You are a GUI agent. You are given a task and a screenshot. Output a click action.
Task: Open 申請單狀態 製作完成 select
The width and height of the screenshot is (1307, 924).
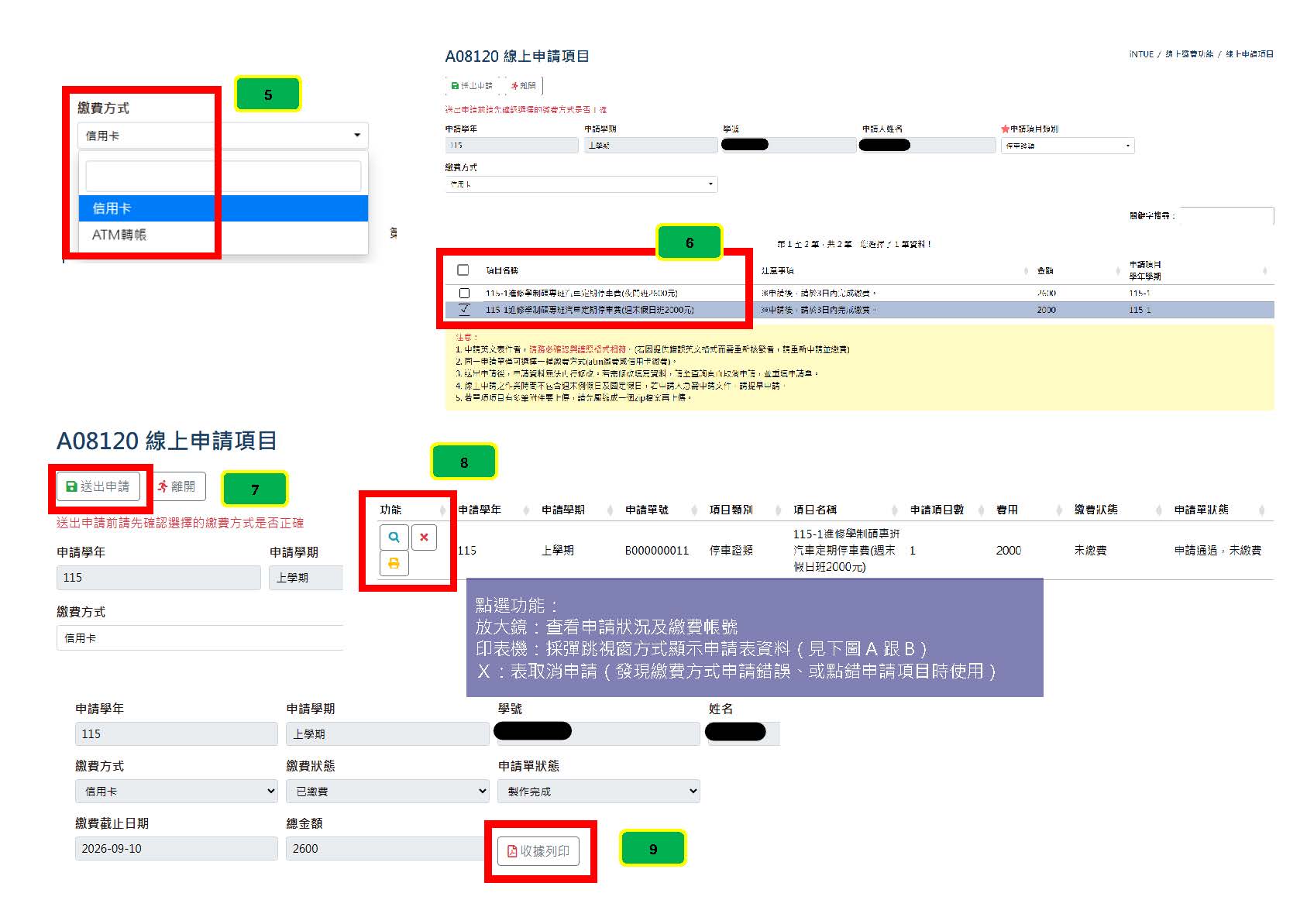pyautogui.click(x=599, y=792)
